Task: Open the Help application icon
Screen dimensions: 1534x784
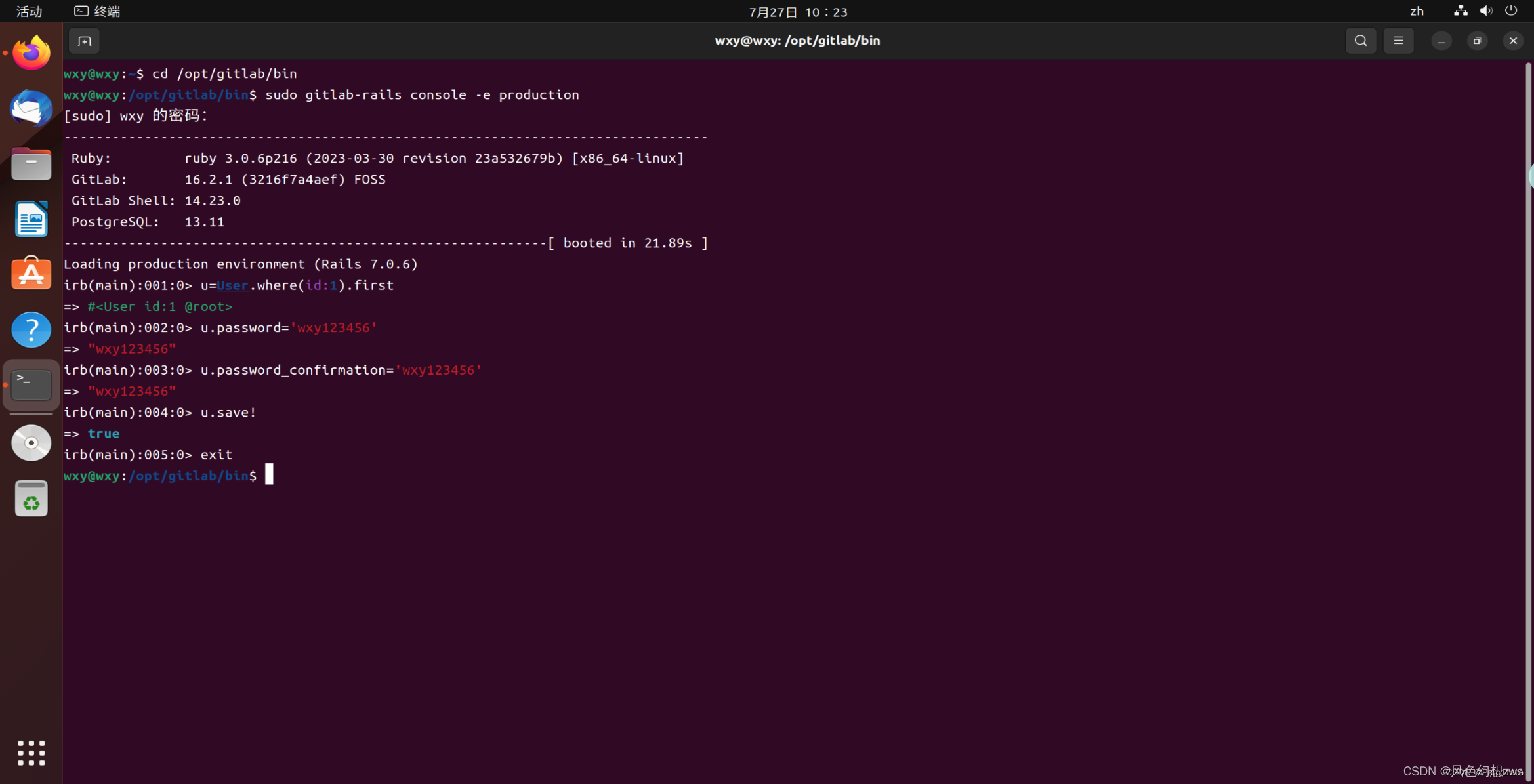Action: pyautogui.click(x=30, y=329)
